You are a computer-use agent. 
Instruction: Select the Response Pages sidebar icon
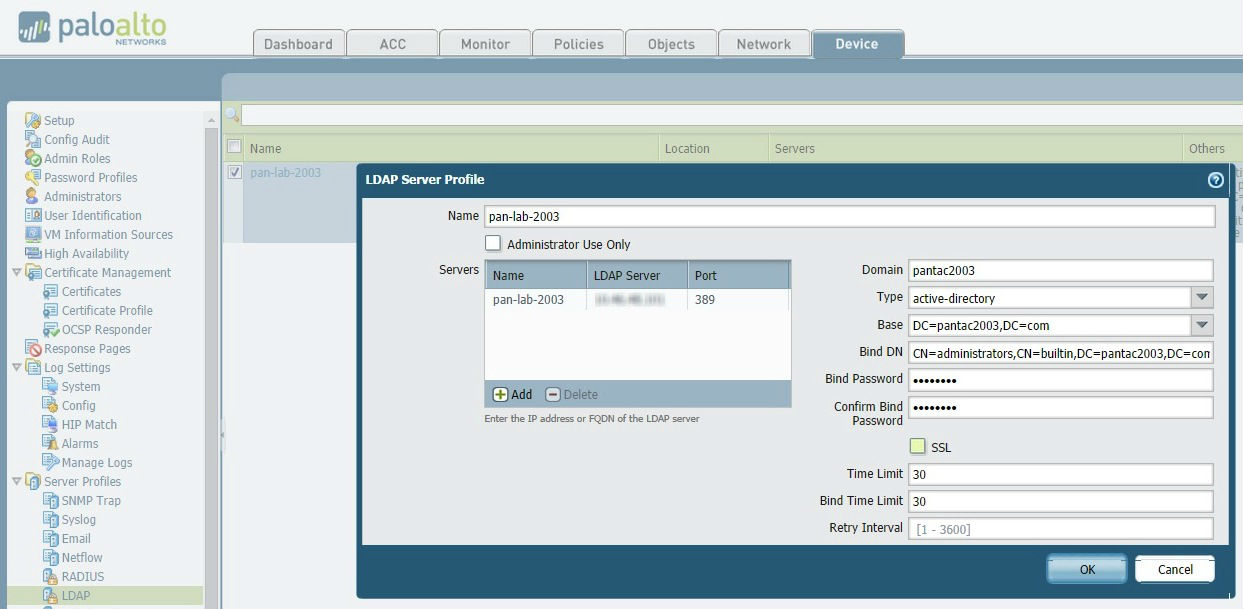33,348
